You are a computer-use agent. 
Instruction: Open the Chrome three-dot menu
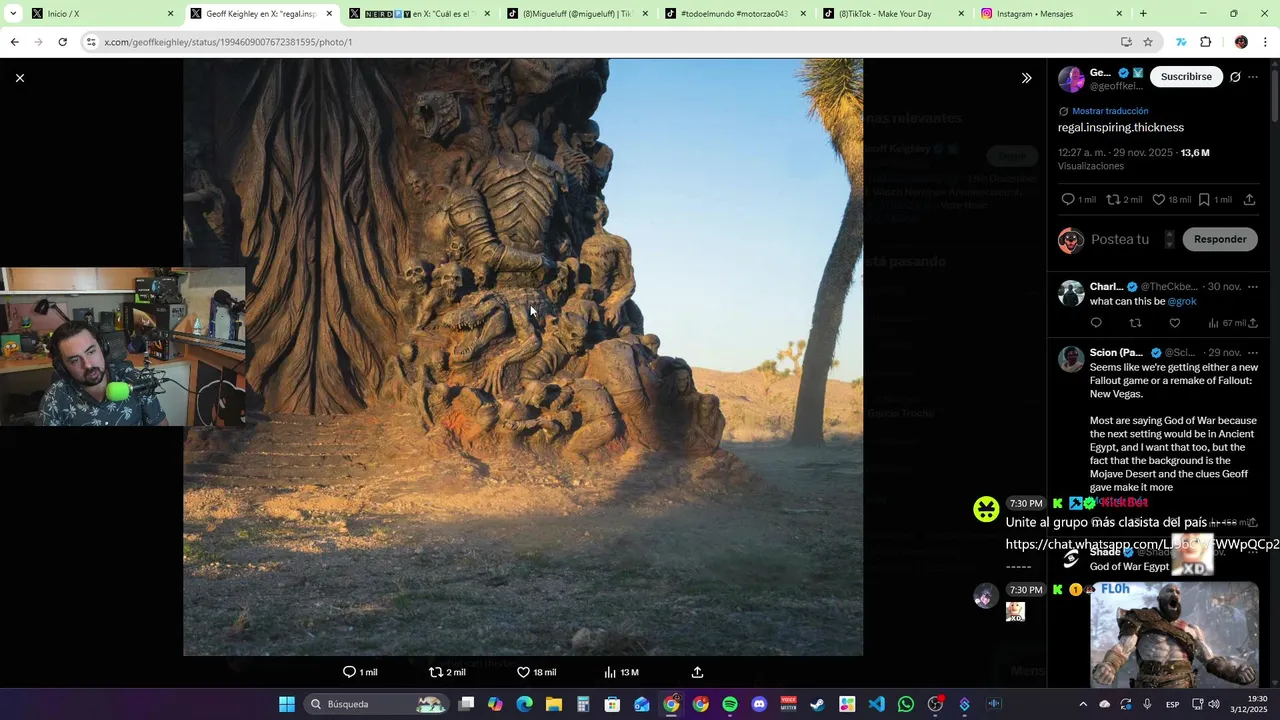[1266, 42]
